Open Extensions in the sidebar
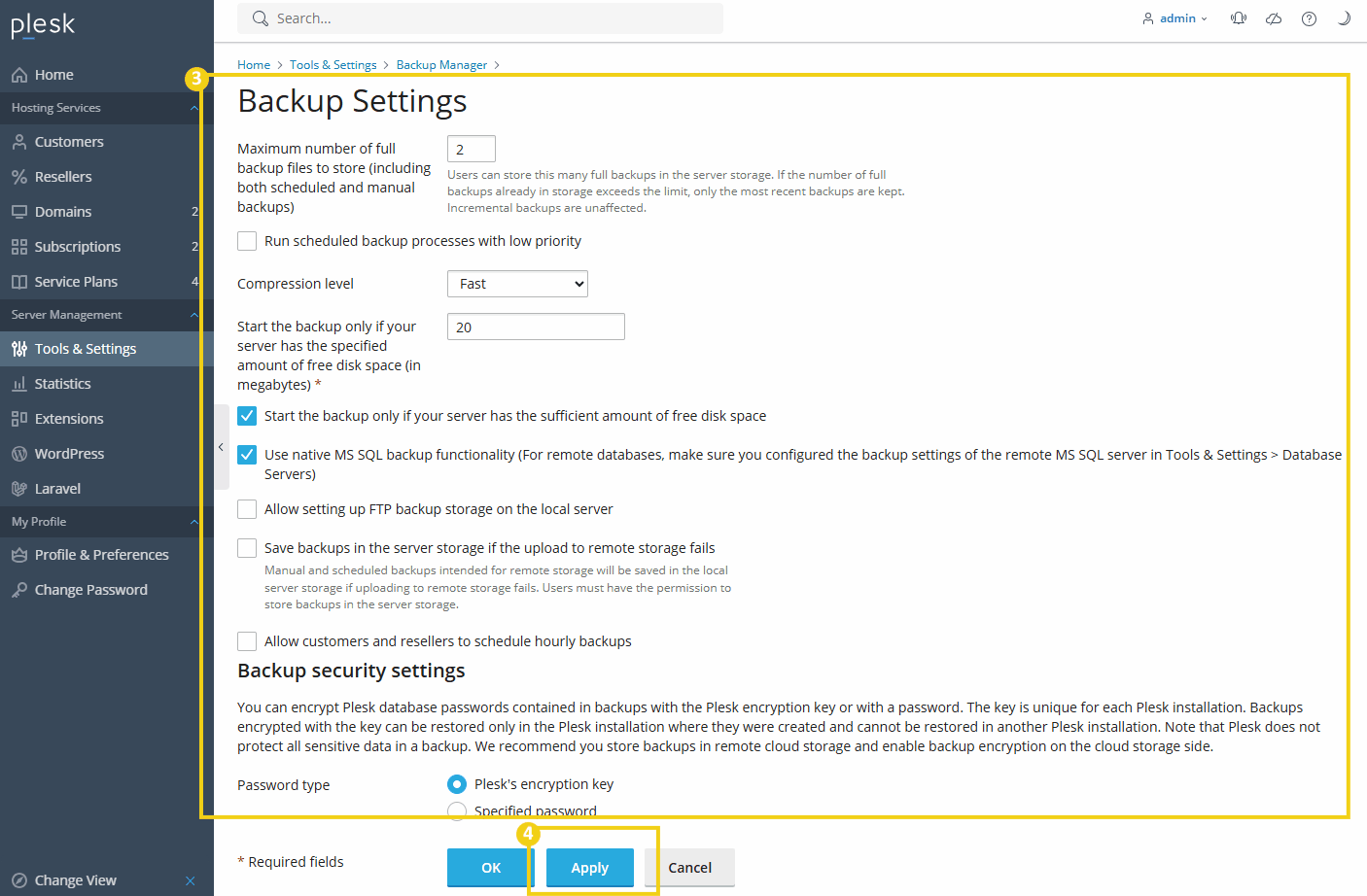 tap(69, 419)
